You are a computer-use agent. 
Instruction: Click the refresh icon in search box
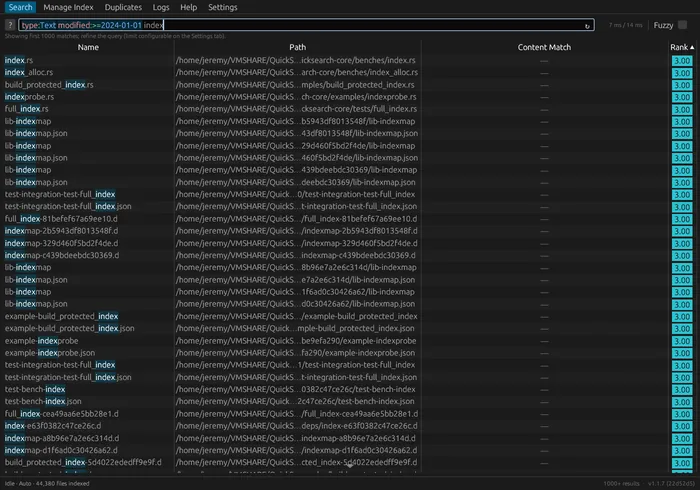pyautogui.click(x=587, y=26)
